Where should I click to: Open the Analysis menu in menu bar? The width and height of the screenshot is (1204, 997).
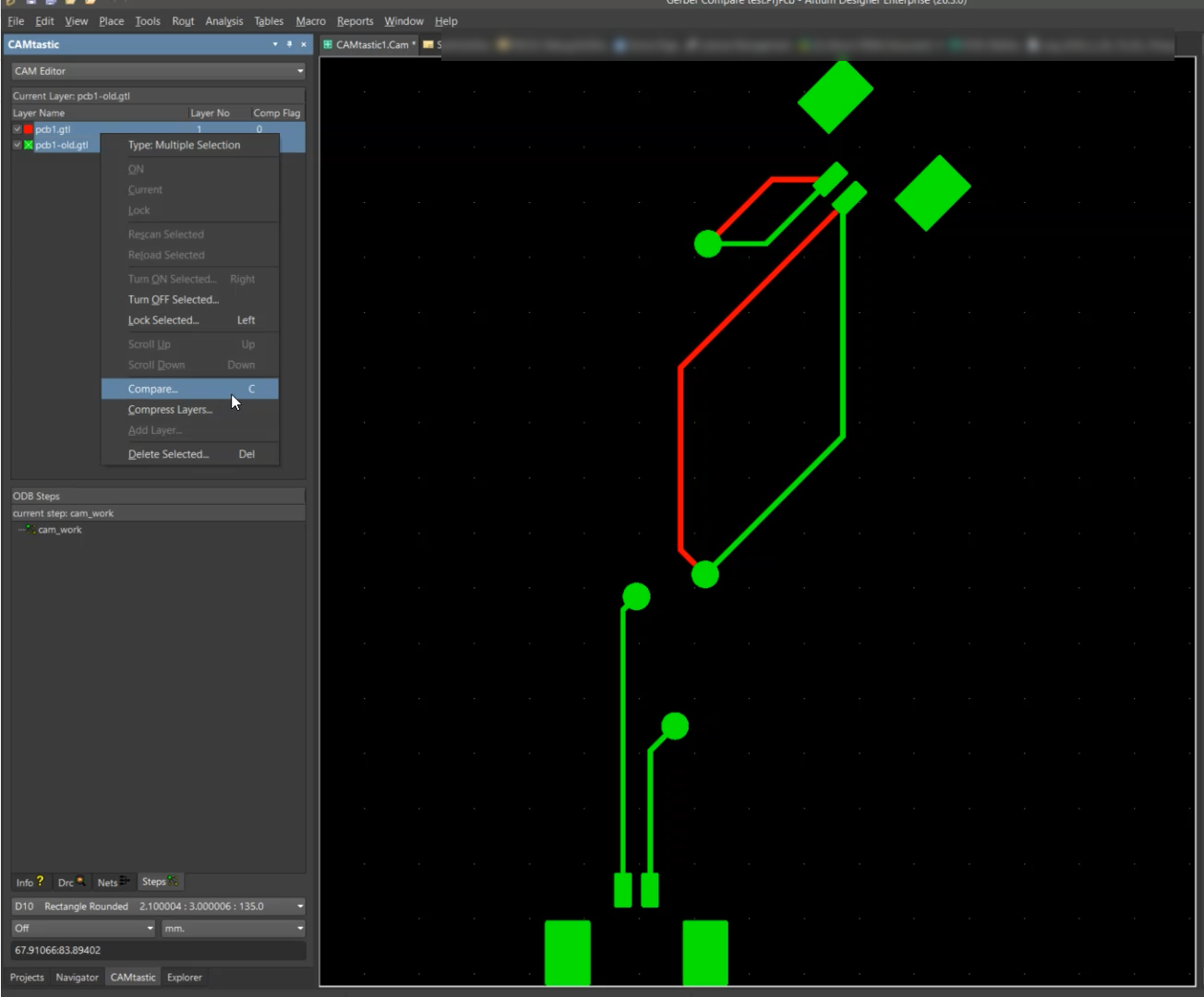(223, 21)
